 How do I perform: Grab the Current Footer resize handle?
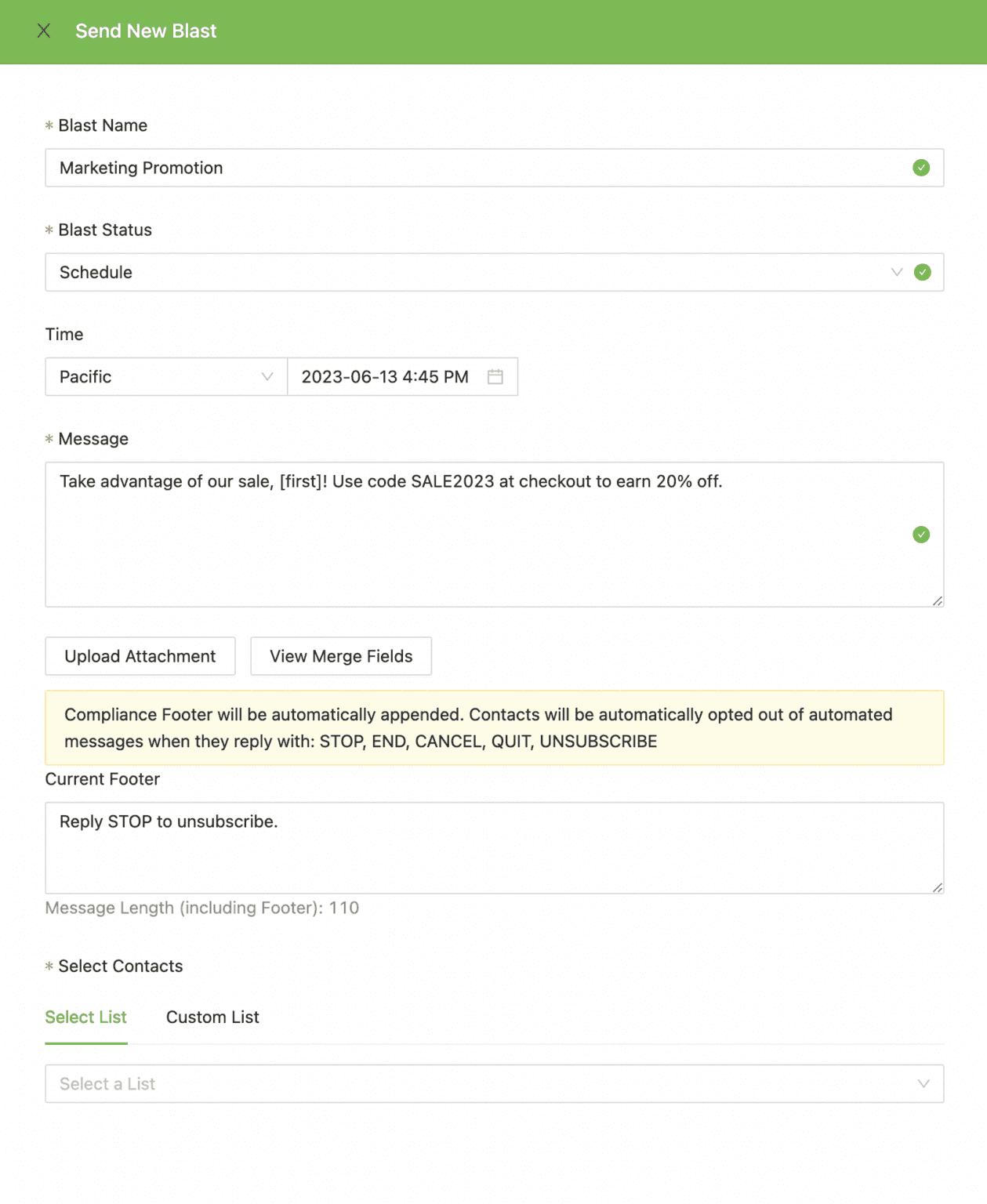(x=938, y=887)
